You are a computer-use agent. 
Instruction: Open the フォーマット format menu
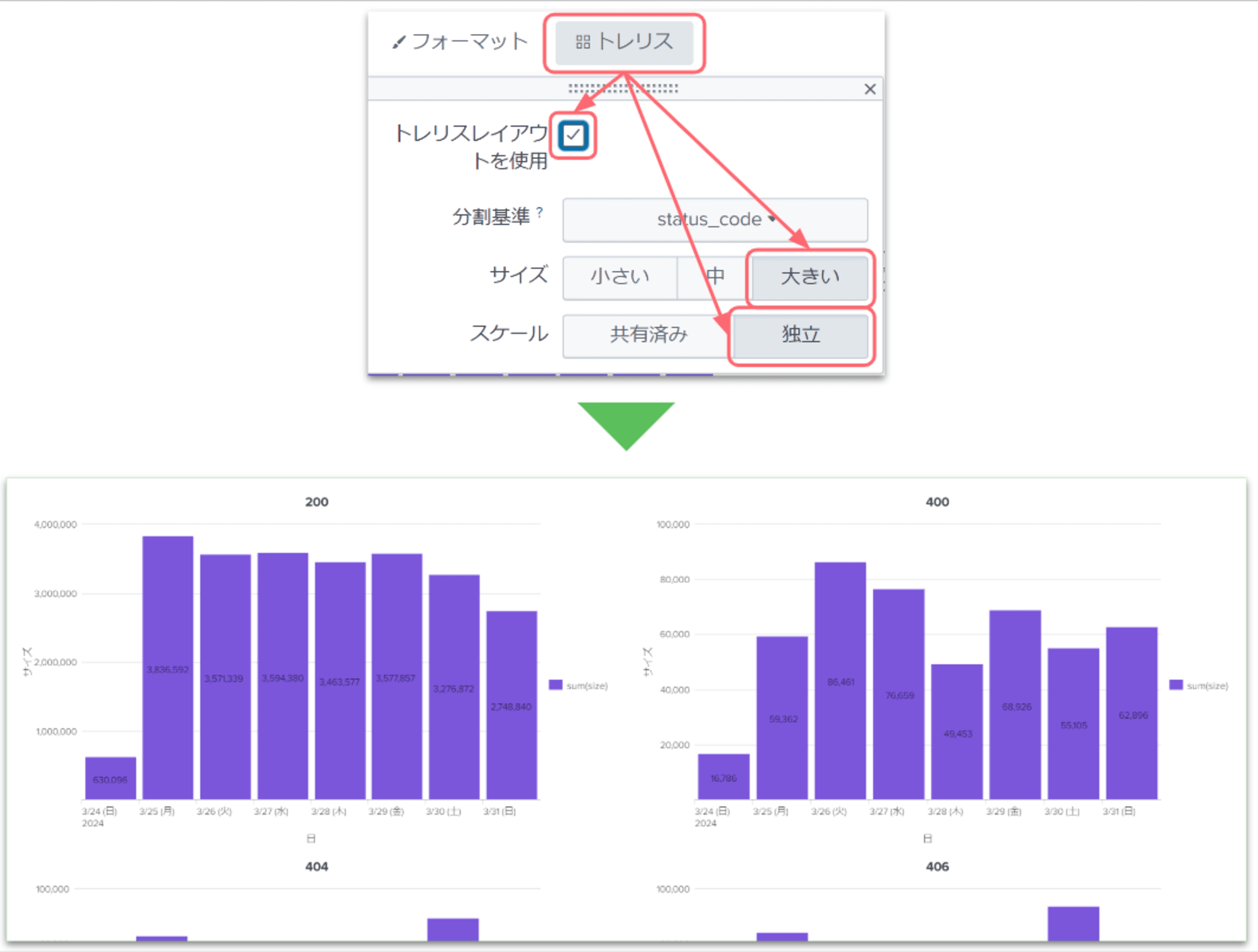coord(460,42)
